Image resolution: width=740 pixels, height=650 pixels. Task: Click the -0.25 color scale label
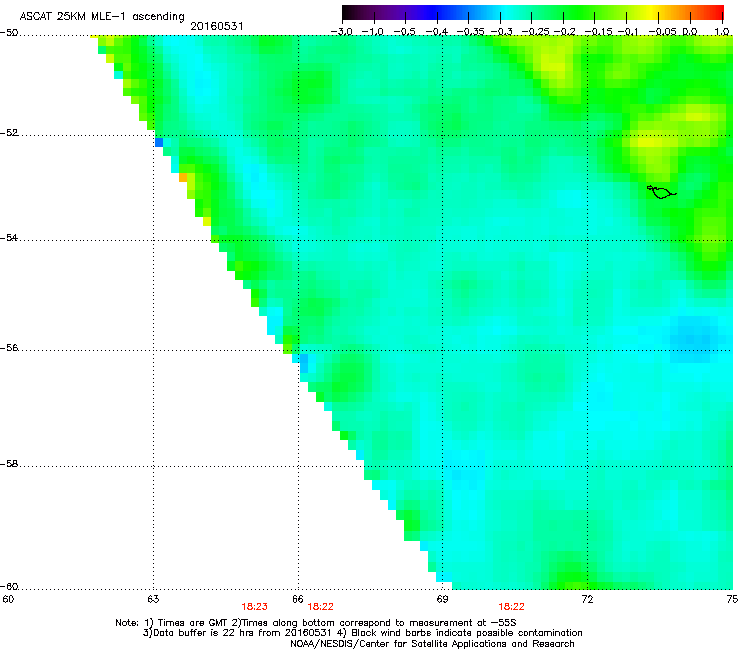(x=536, y=32)
